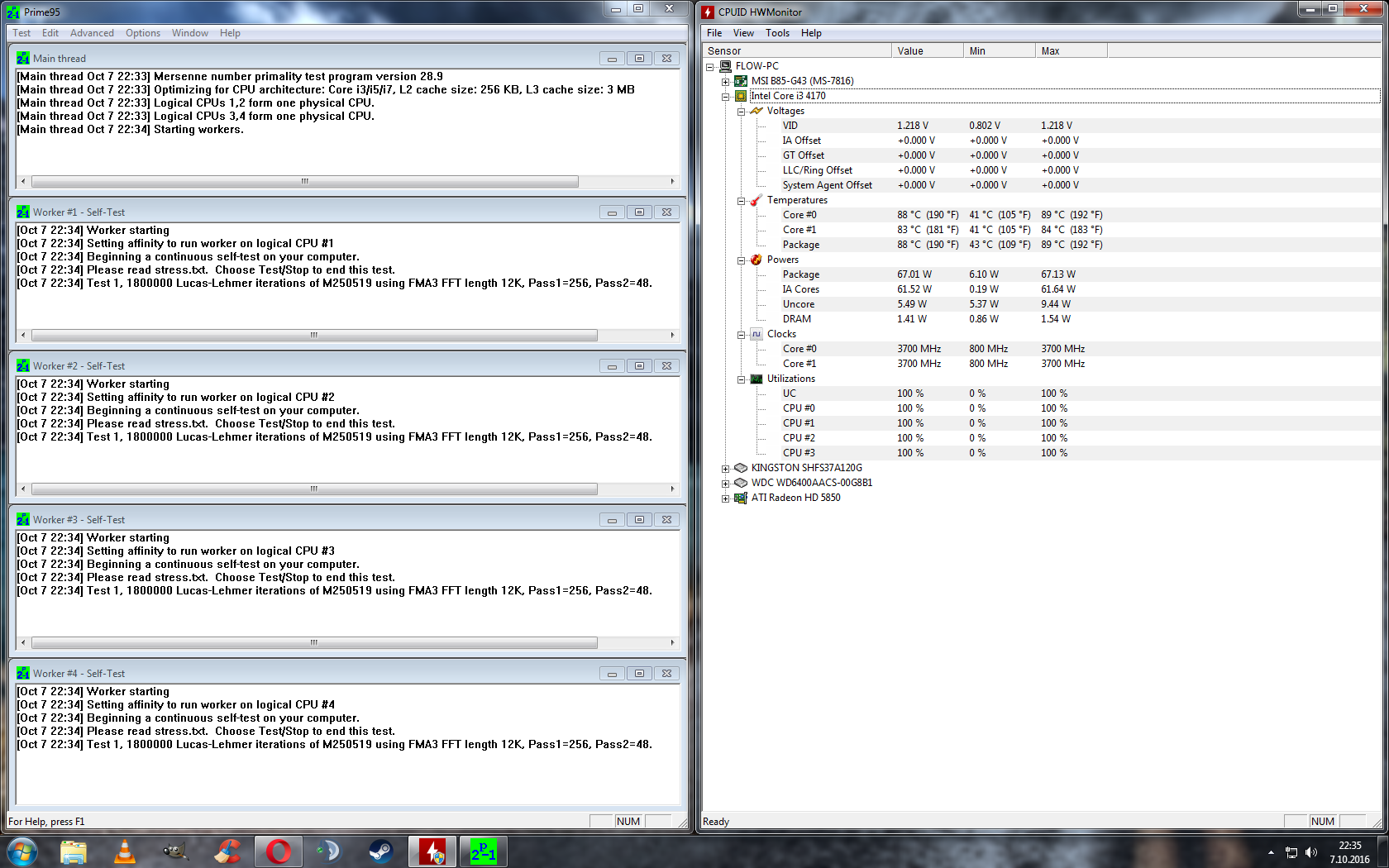
Task: Open Windows Explorer from the taskbar
Action: click(x=74, y=851)
